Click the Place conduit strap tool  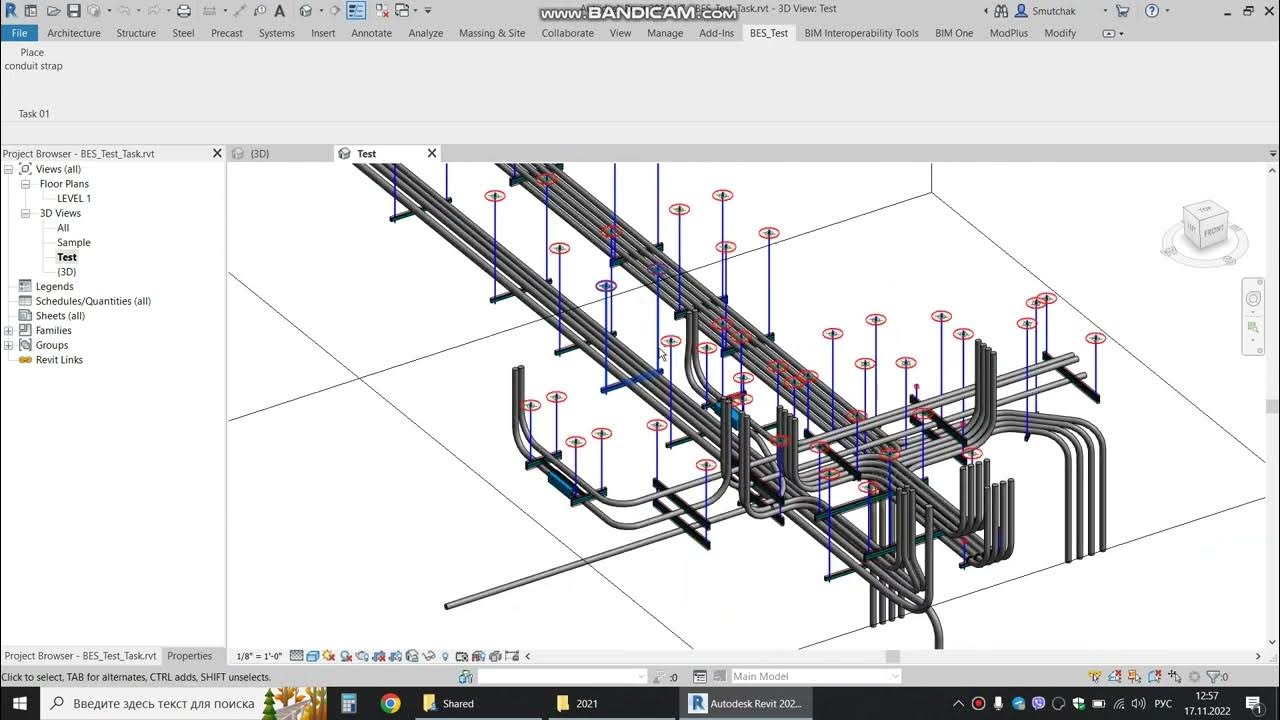click(33, 59)
